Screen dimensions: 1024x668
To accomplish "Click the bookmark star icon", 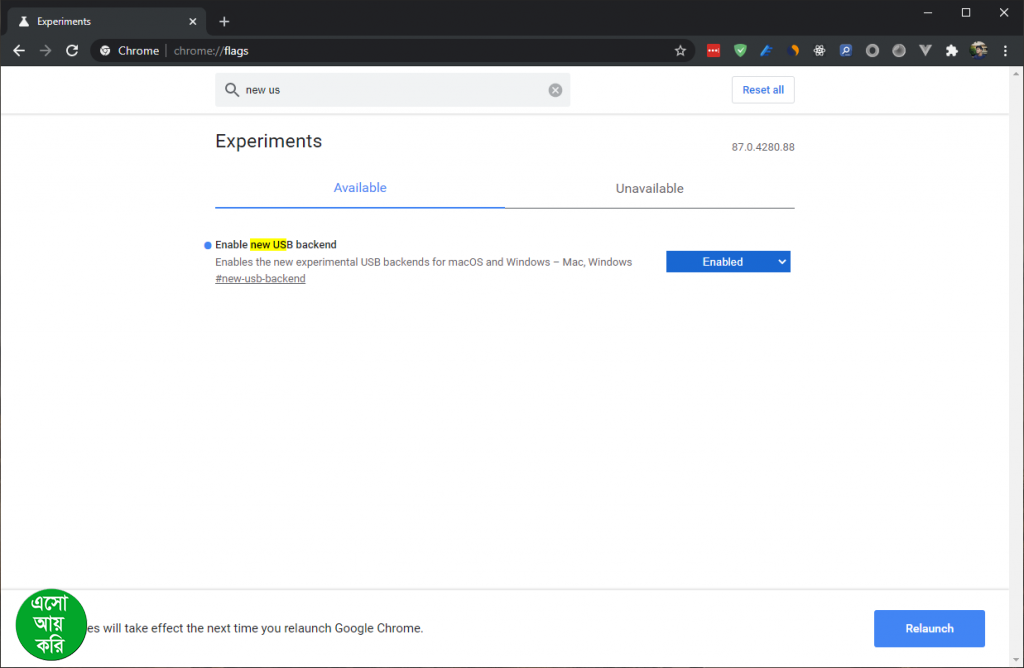I will [x=680, y=50].
